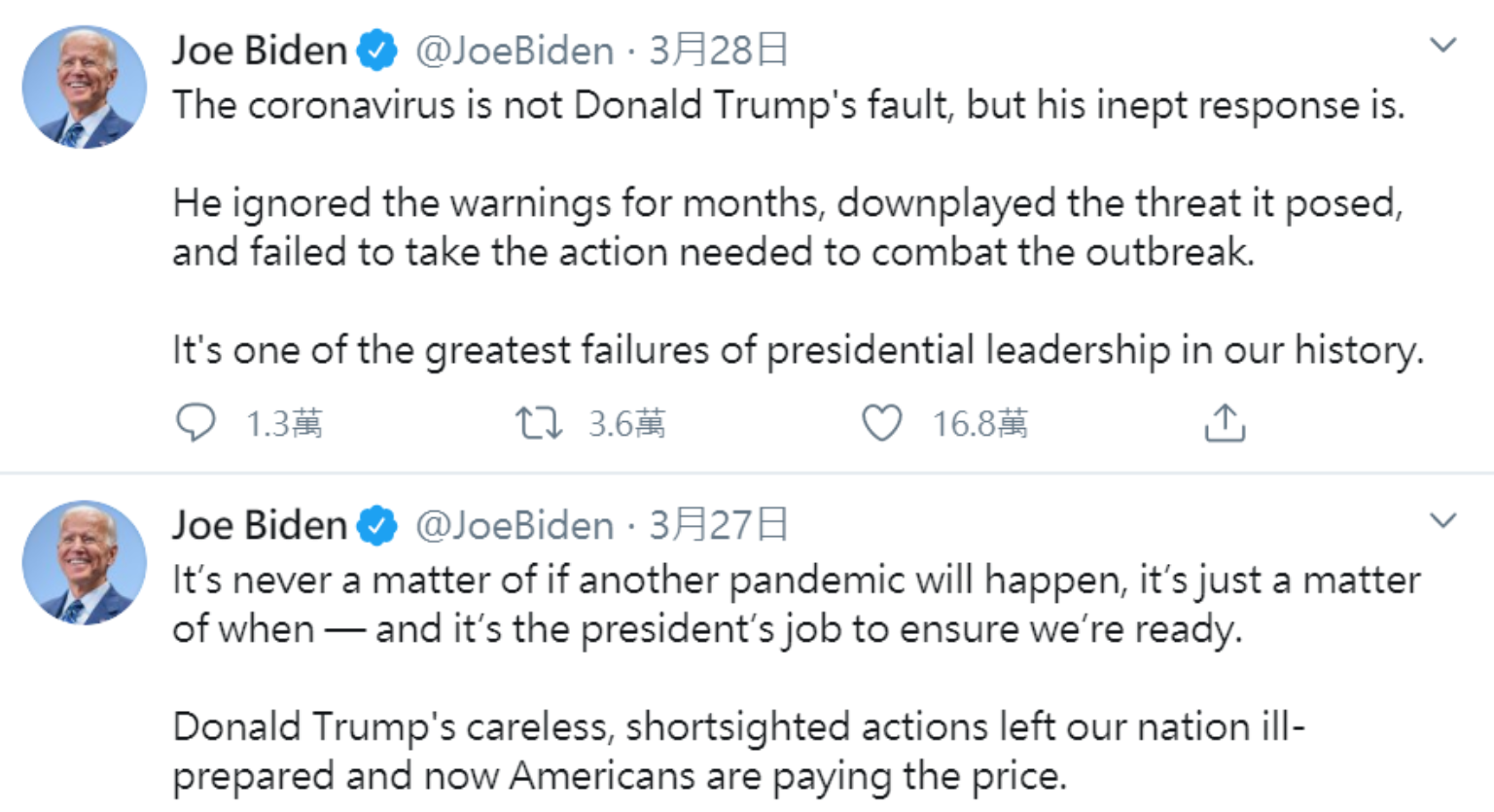Image resolution: width=1494 pixels, height=812 pixels.
Task: Open the @JoeBiden handle on the 3月27日 tweet
Action: click(x=515, y=525)
